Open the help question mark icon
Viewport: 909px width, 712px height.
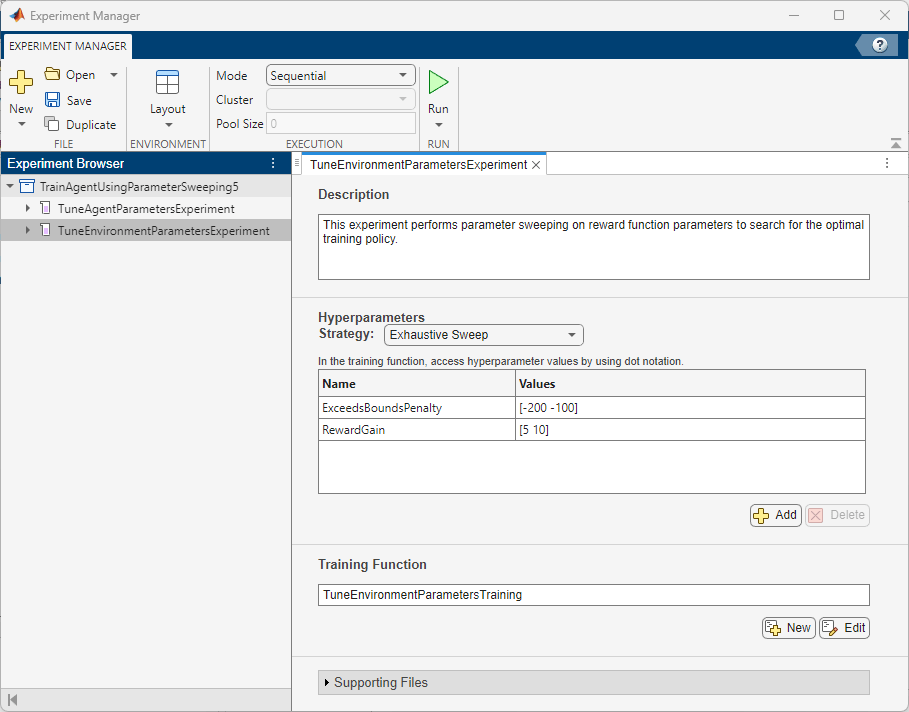tap(879, 45)
